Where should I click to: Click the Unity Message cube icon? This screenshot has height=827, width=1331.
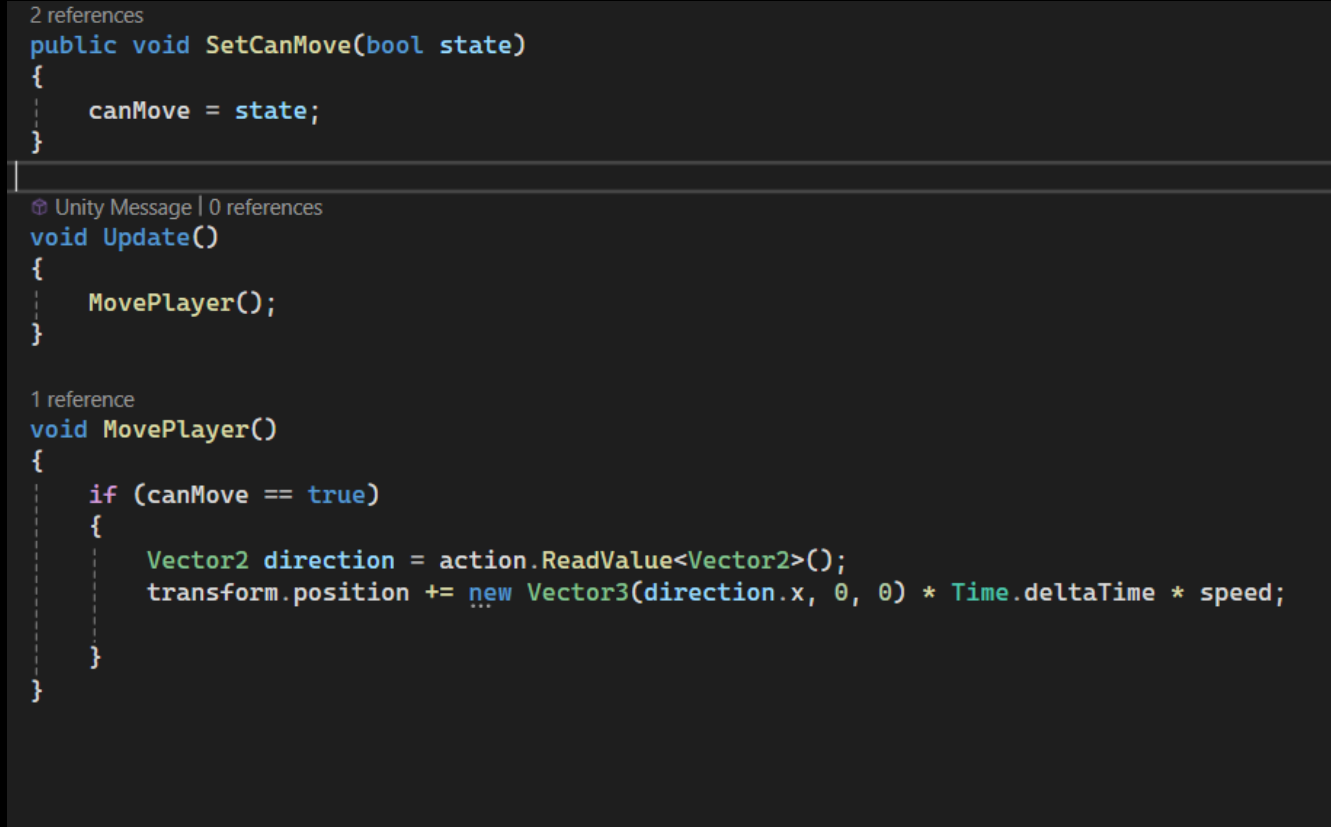click(38, 208)
